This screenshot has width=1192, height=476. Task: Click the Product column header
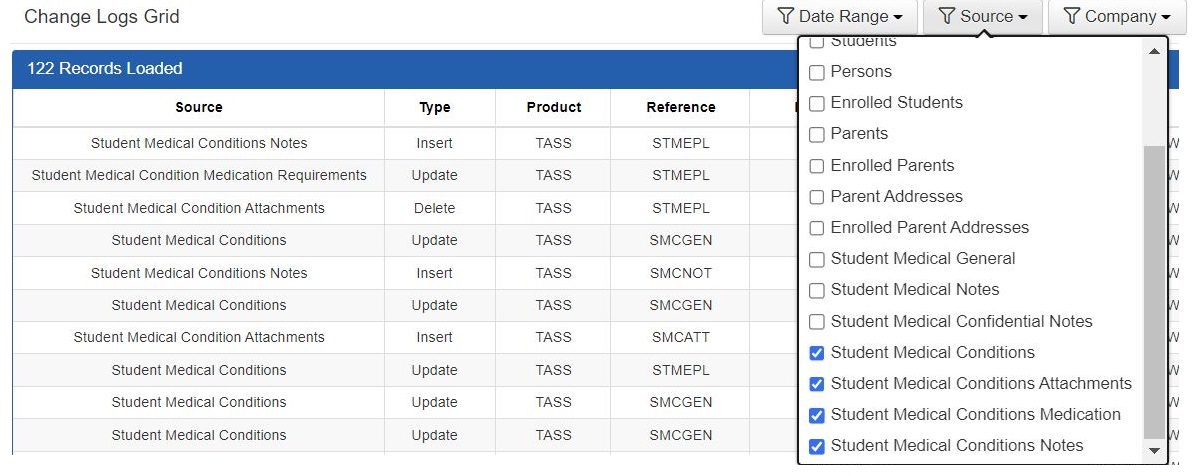tap(553, 107)
